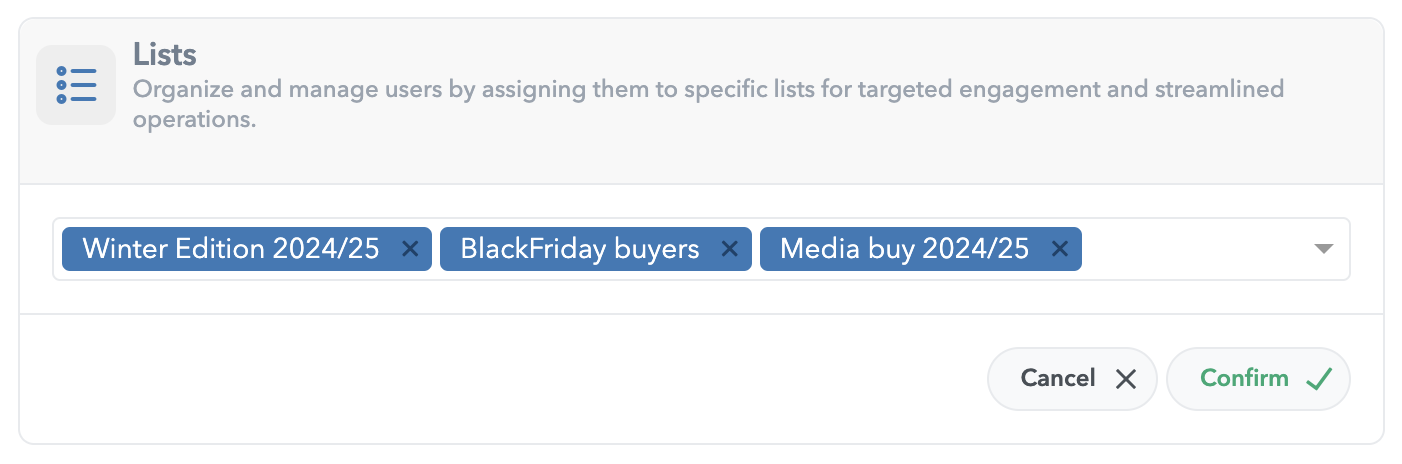
Task: Click the Lists bullet-list icon
Action: (x=76, y=85)
